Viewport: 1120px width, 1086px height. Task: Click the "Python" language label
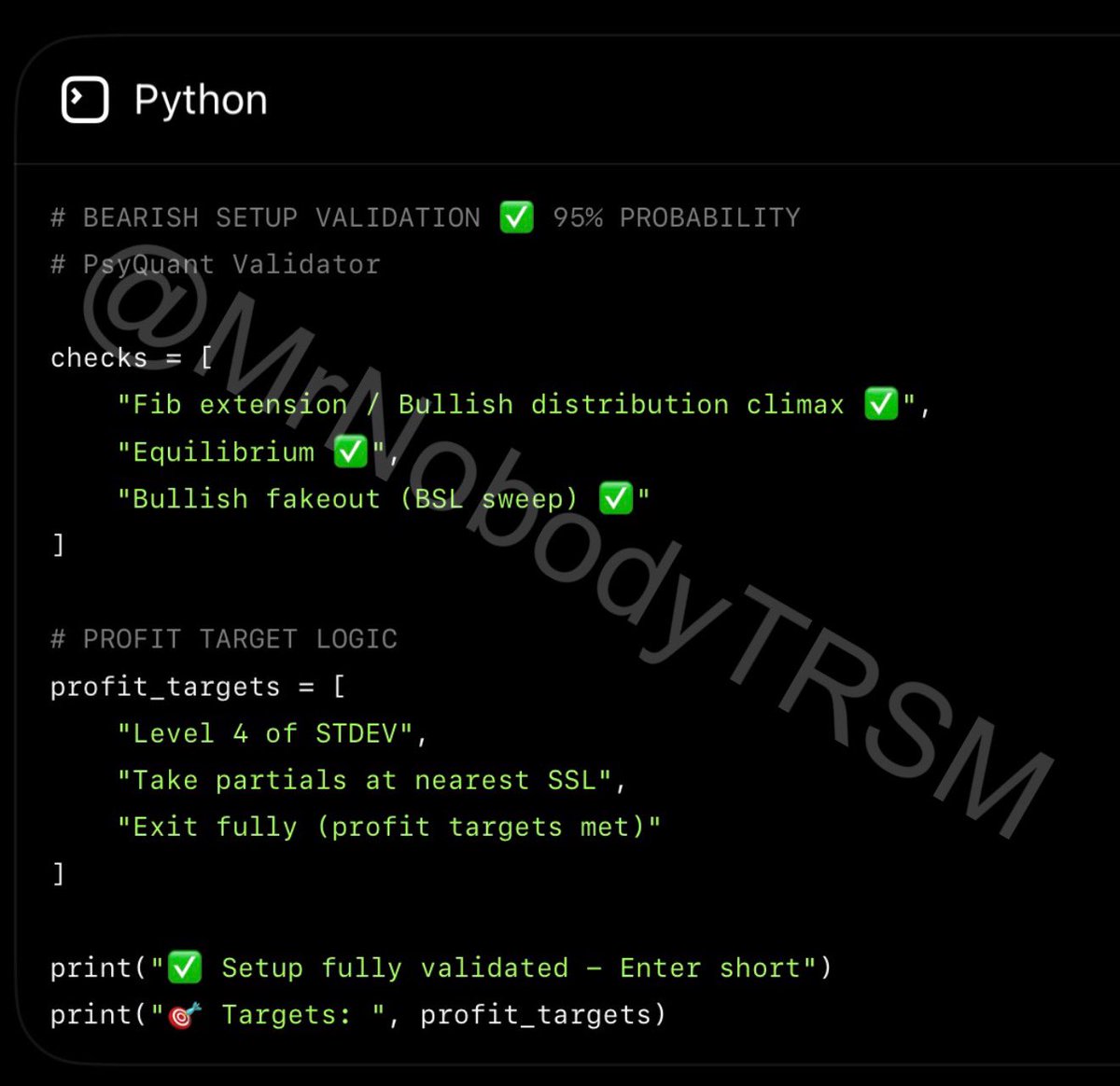pos(201,101)
